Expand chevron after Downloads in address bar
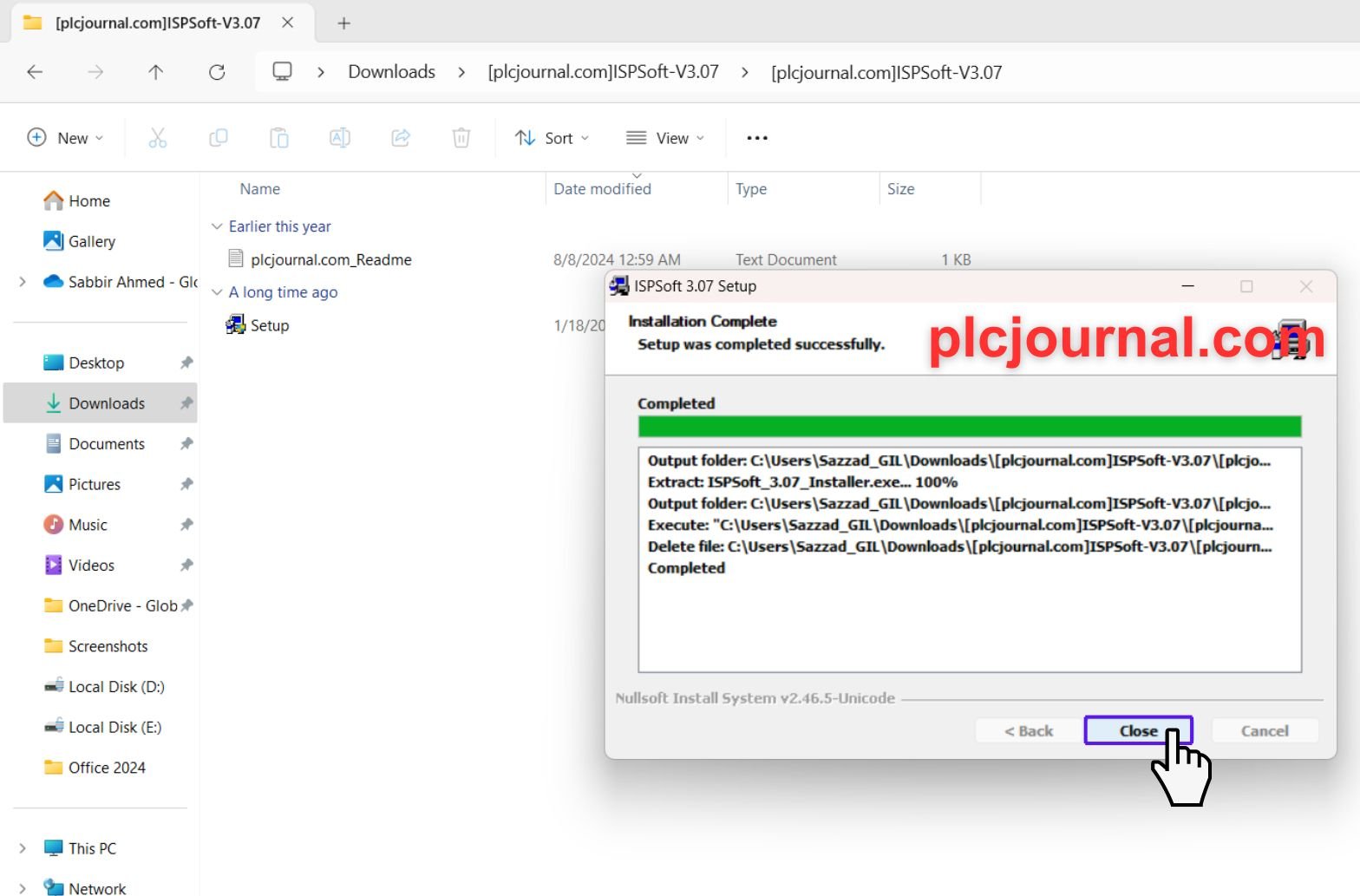Image resolution: width=1360 pixels, height=896 pixels. click(461, 72)
